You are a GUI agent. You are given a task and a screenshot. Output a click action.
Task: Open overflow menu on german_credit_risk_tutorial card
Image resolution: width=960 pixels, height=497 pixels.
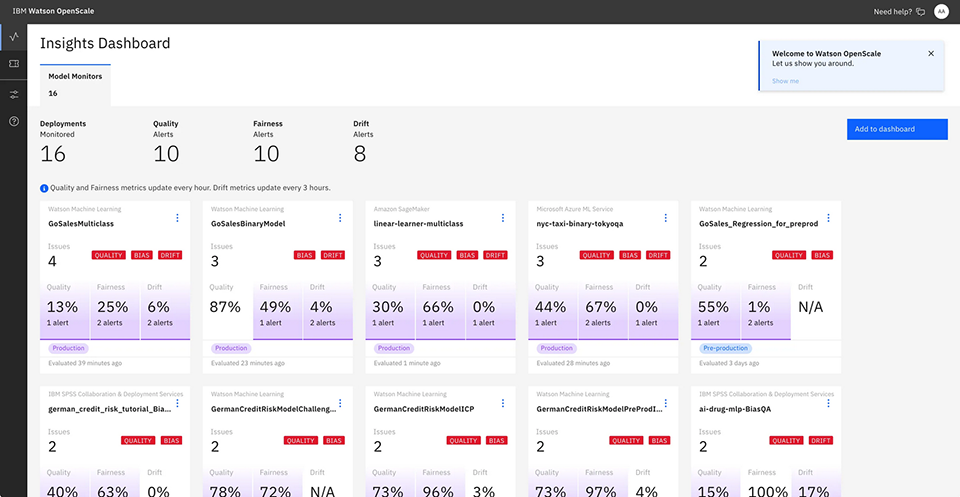pyautogui.click(x=178, y=403)
